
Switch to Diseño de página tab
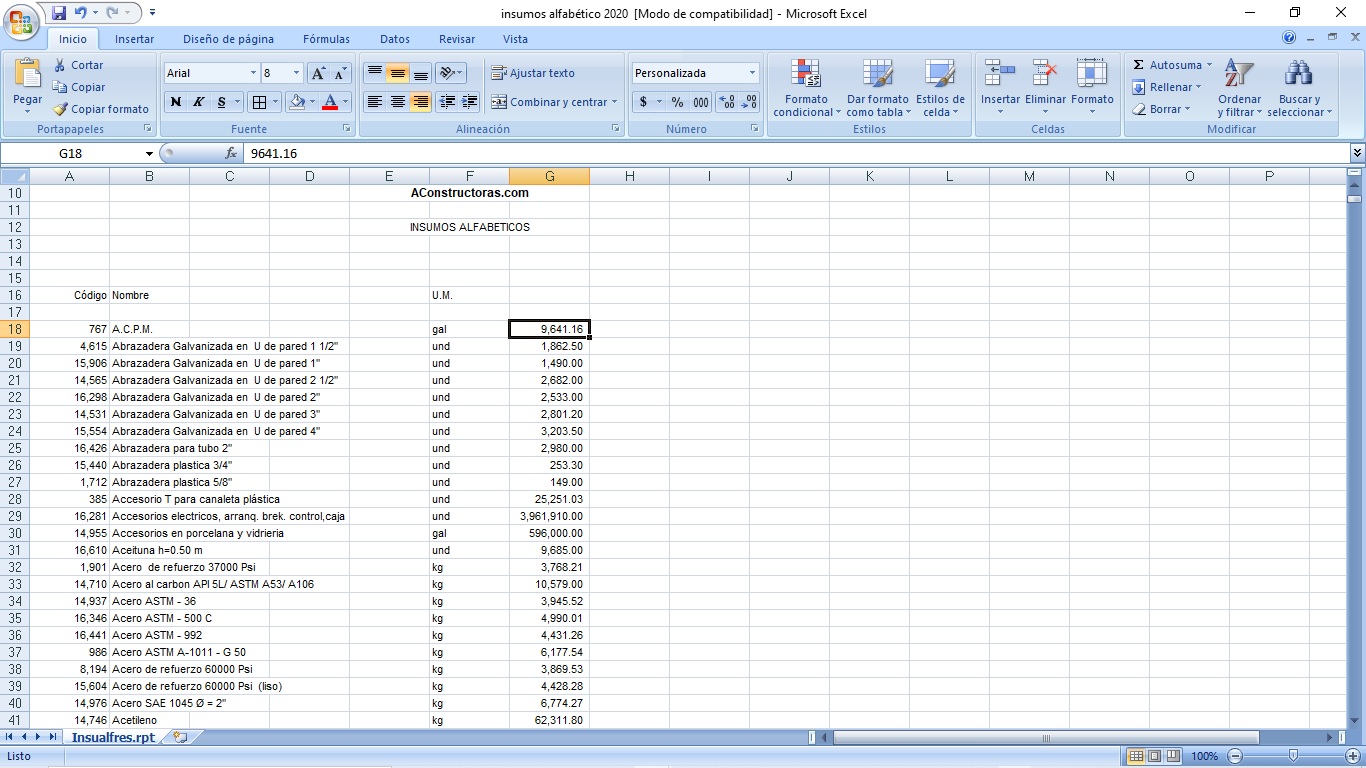coord(228,39)
